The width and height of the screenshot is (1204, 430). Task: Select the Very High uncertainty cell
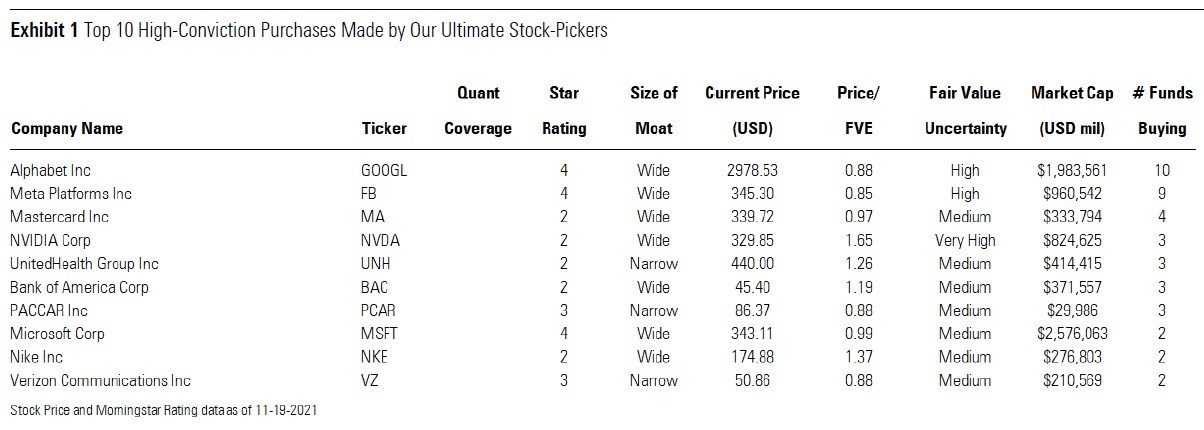click(965, 240)
